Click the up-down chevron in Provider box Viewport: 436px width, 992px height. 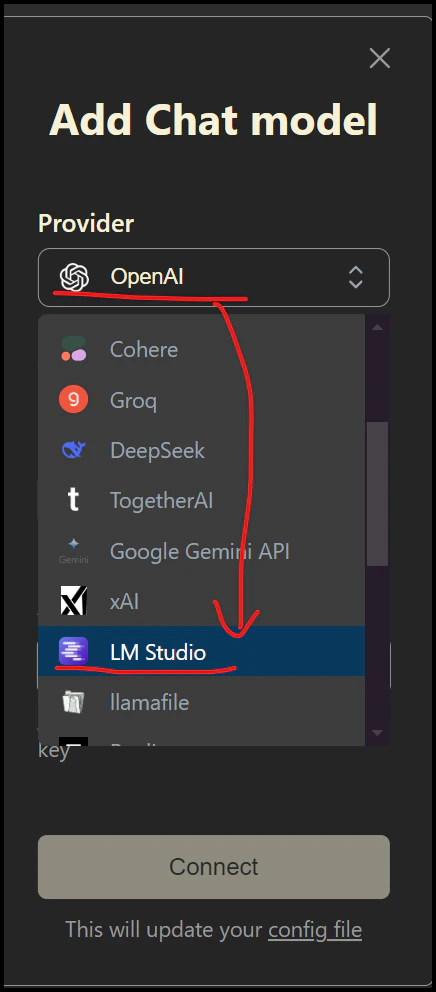[356, 277]
